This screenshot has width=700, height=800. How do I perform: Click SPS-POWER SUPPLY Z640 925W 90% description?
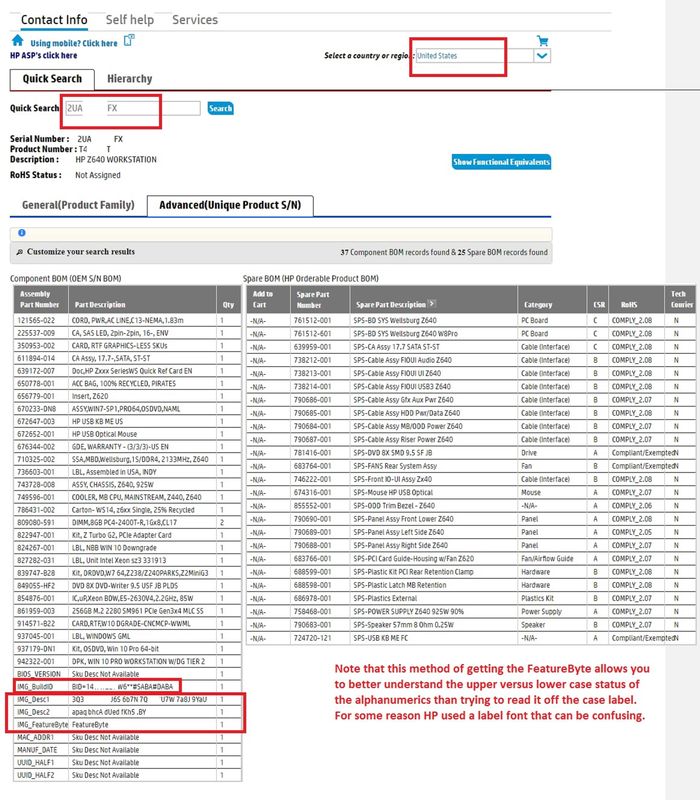409,612
